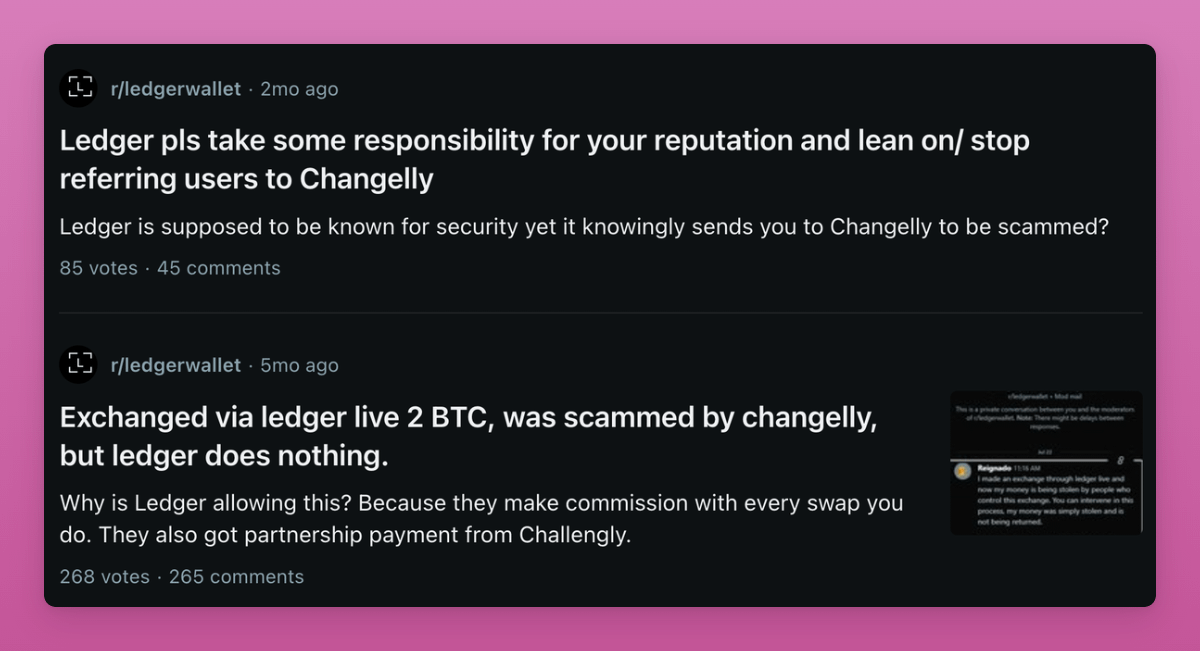Click the chain link icon in the preview image

(x=1121, y=459)
